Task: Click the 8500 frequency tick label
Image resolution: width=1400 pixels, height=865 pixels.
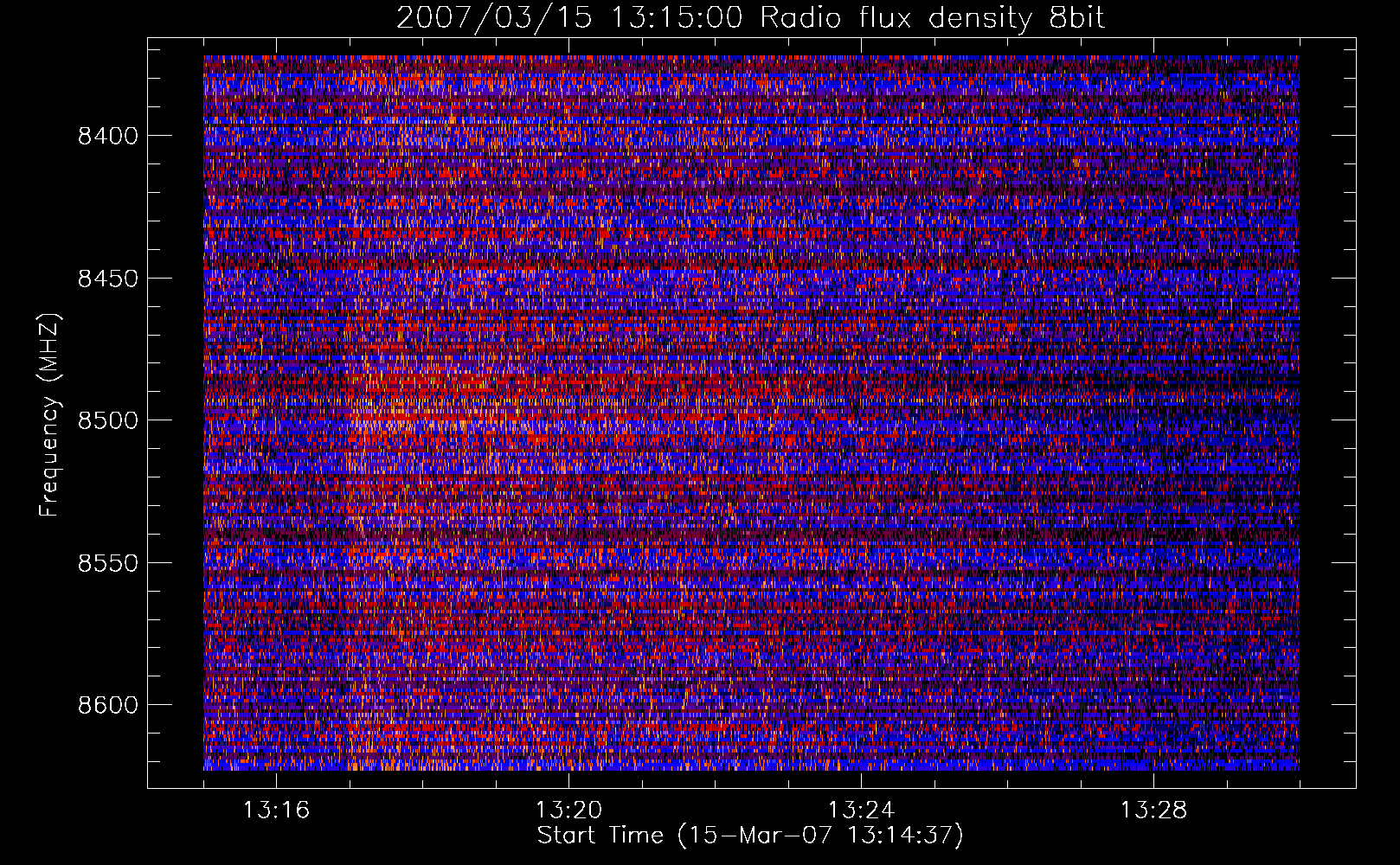Action: pos(108,420)
